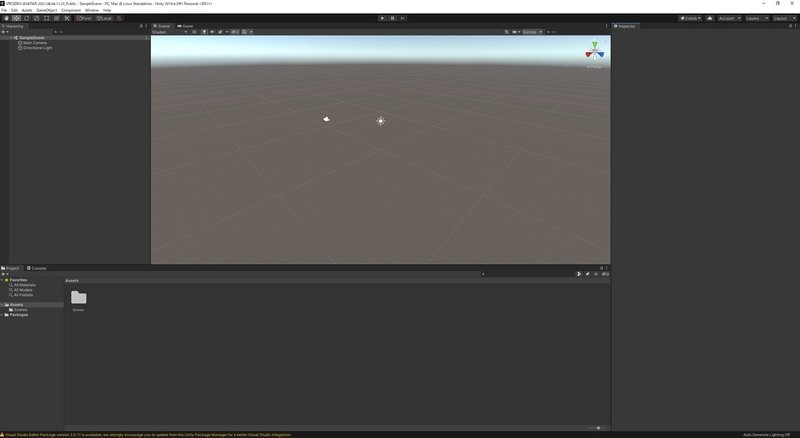Open scene component tools icon
Screen dimensions: 800x438
(x=507, y=32)
